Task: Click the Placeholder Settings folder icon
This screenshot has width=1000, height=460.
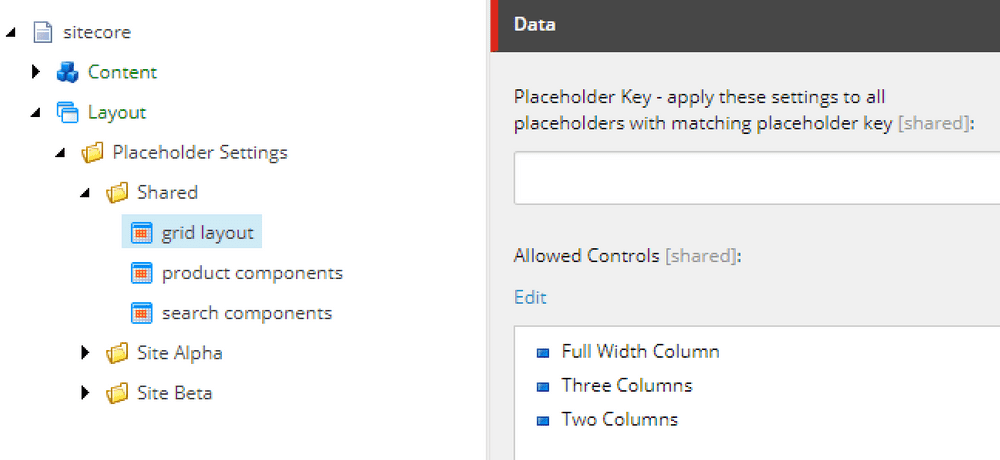Action: 92,153
